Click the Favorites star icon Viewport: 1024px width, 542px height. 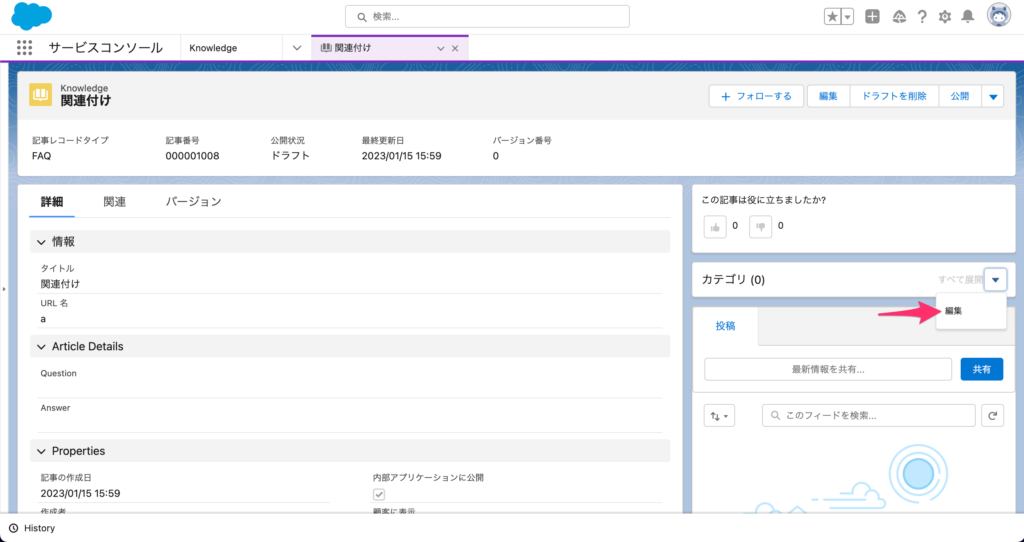[x=832, y=17]
